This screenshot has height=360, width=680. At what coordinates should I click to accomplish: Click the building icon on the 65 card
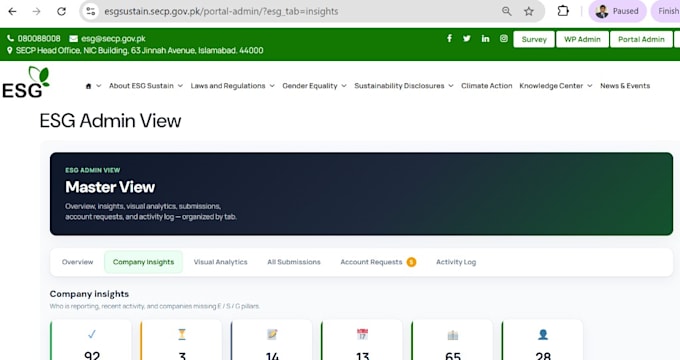(452, 335)
